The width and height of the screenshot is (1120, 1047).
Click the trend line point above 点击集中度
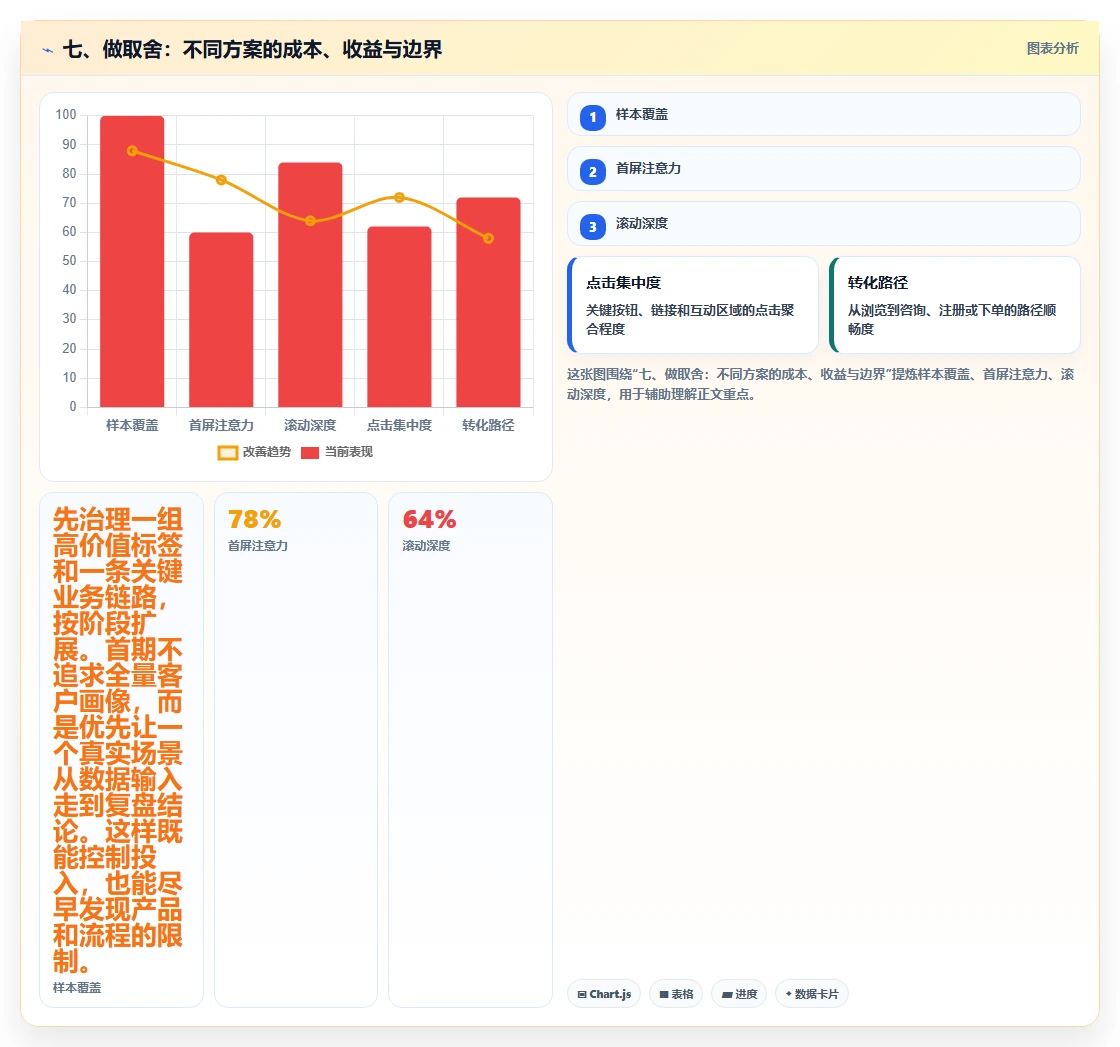point(399,197)
